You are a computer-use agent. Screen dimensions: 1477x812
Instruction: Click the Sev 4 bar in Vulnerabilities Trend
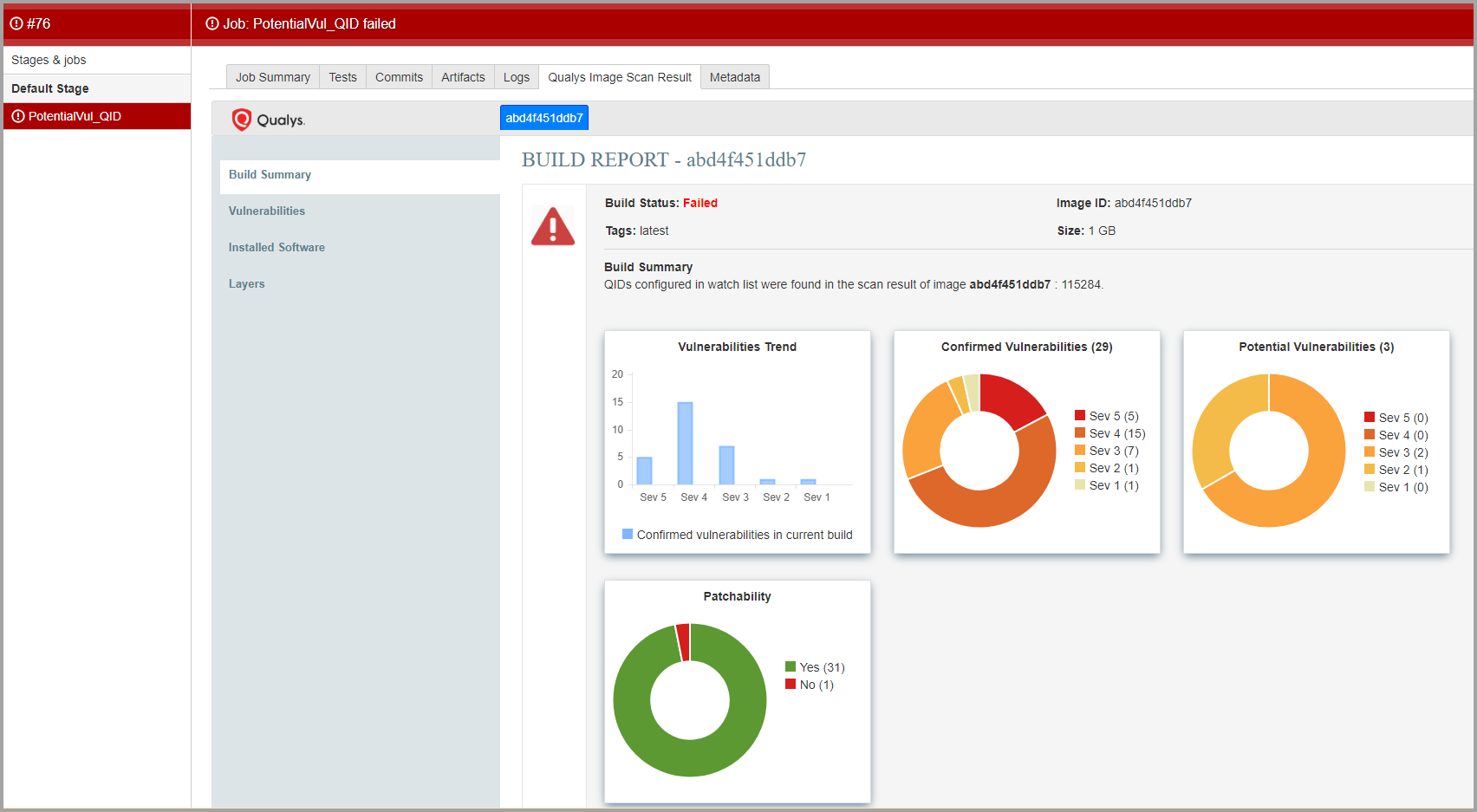[x=685, y=443]
